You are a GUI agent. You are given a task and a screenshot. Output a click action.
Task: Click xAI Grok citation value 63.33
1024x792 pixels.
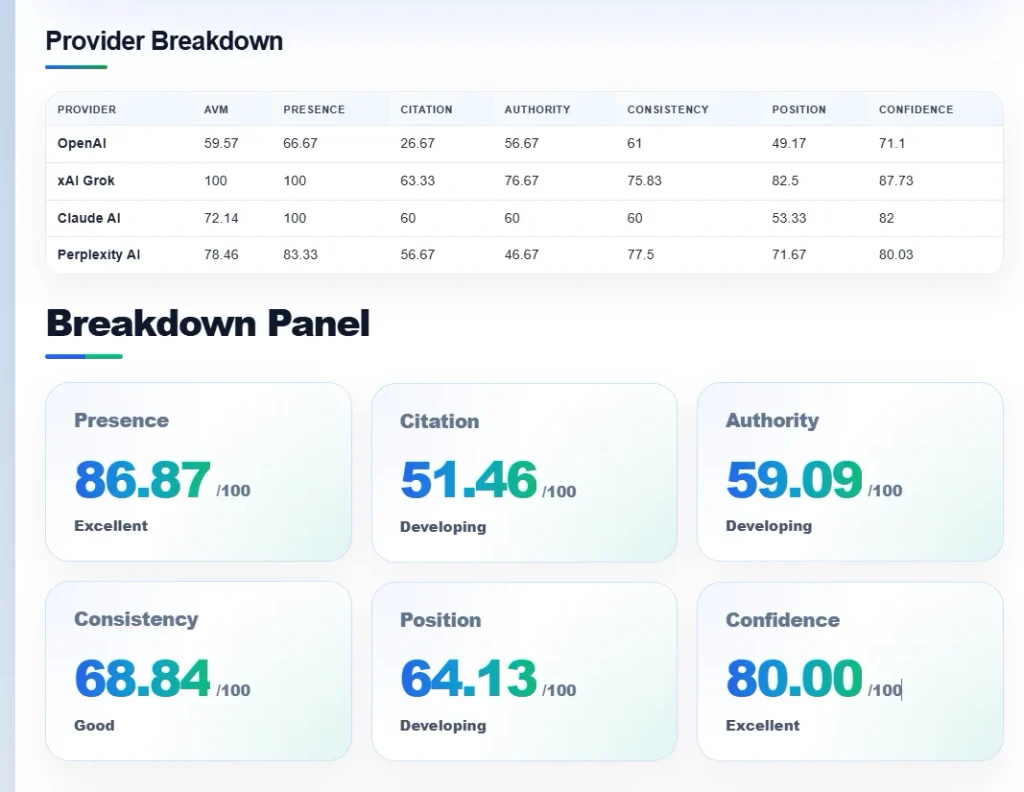pos(417,181)
